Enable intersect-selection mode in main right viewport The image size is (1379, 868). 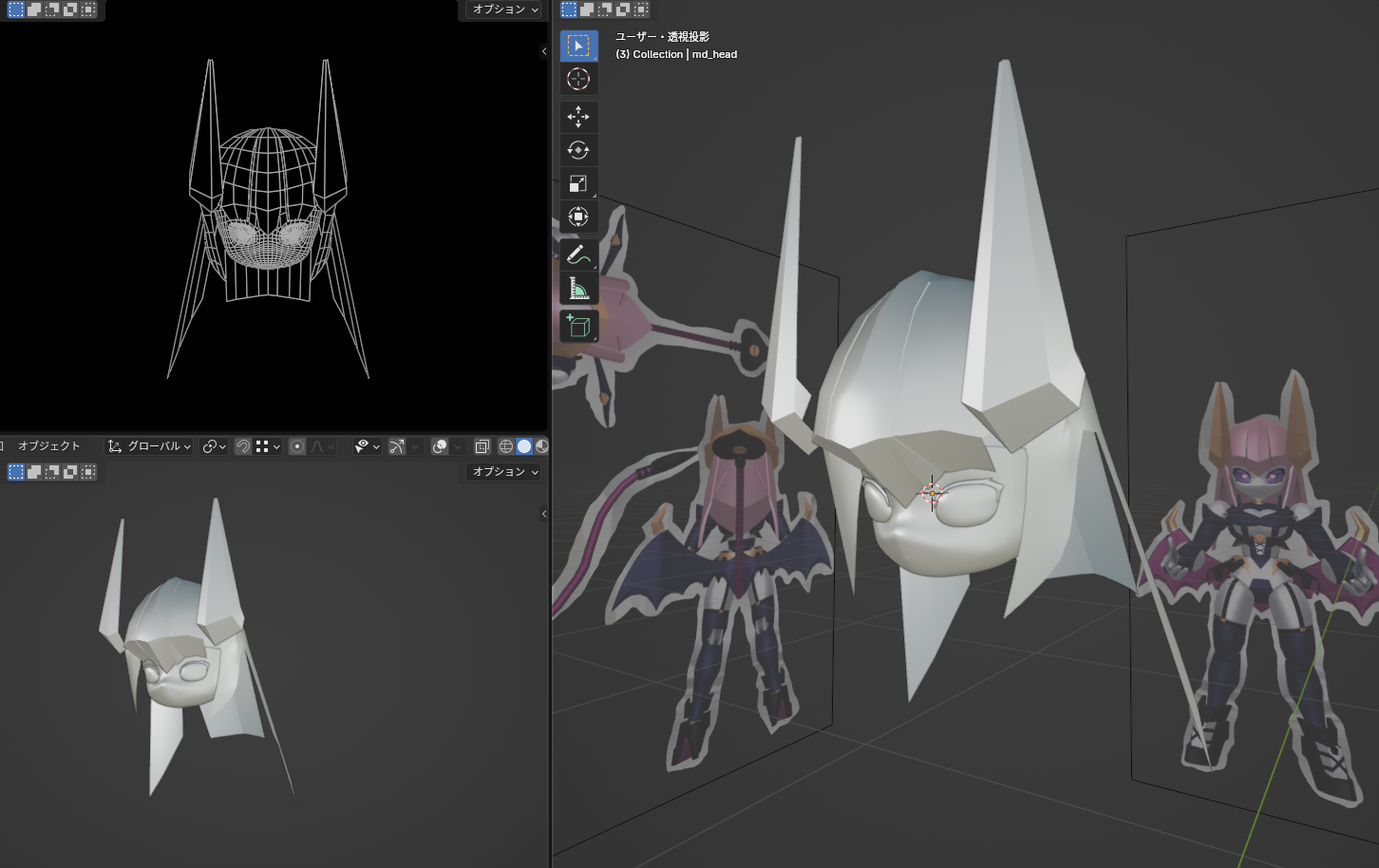[x=641, y=9]
